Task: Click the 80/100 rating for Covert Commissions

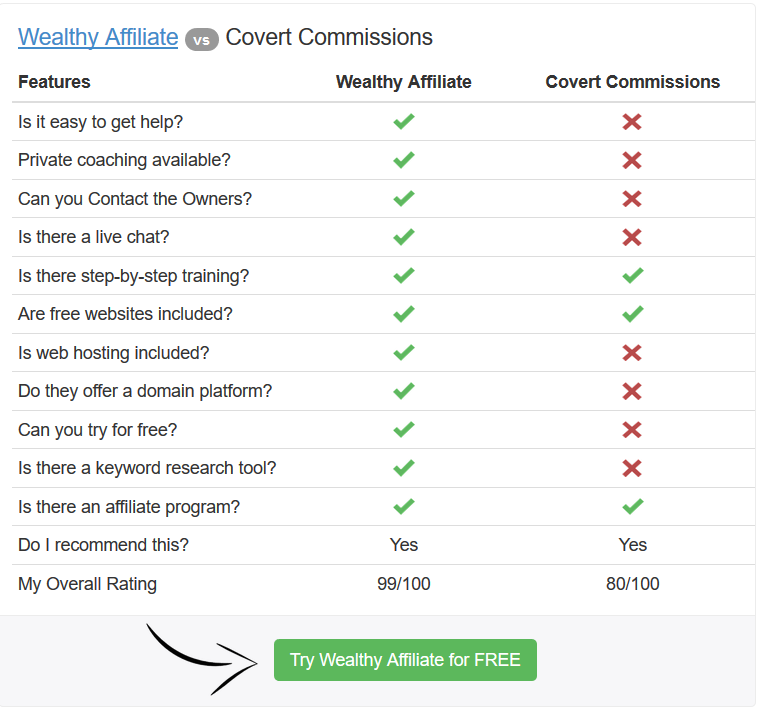Action: click(x=633, y=584)
